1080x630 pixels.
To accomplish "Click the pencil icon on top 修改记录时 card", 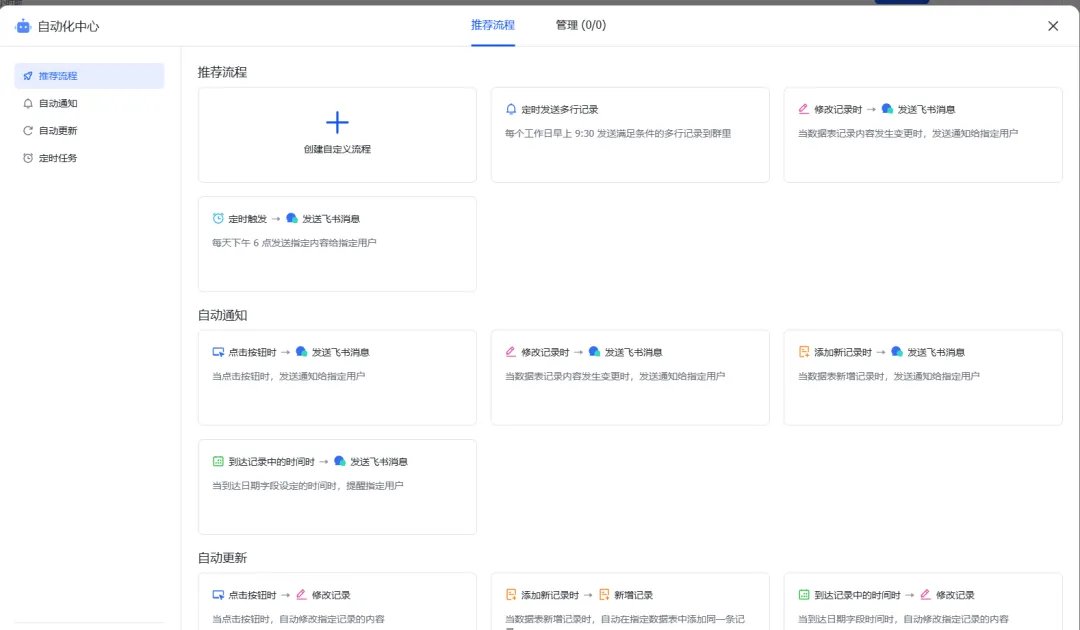I will coord(804,109).
